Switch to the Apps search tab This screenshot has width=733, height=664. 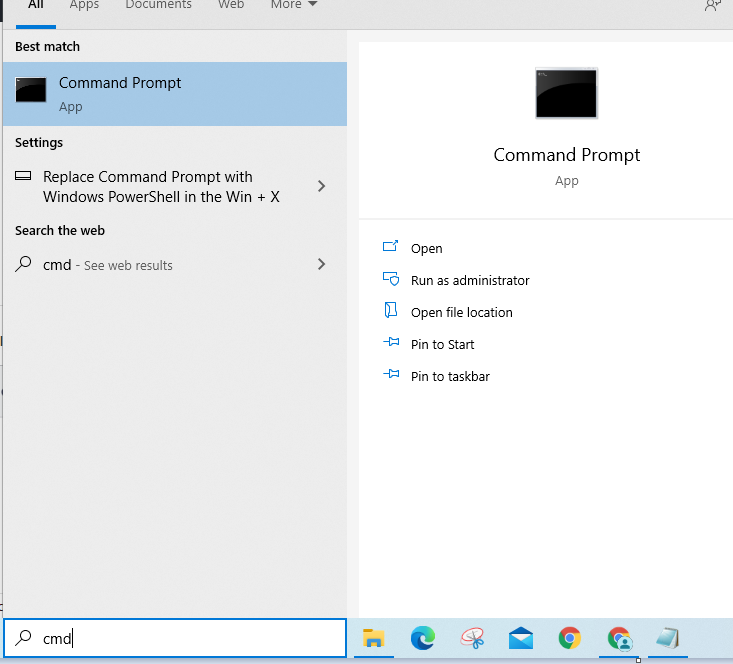coord(84,6)
